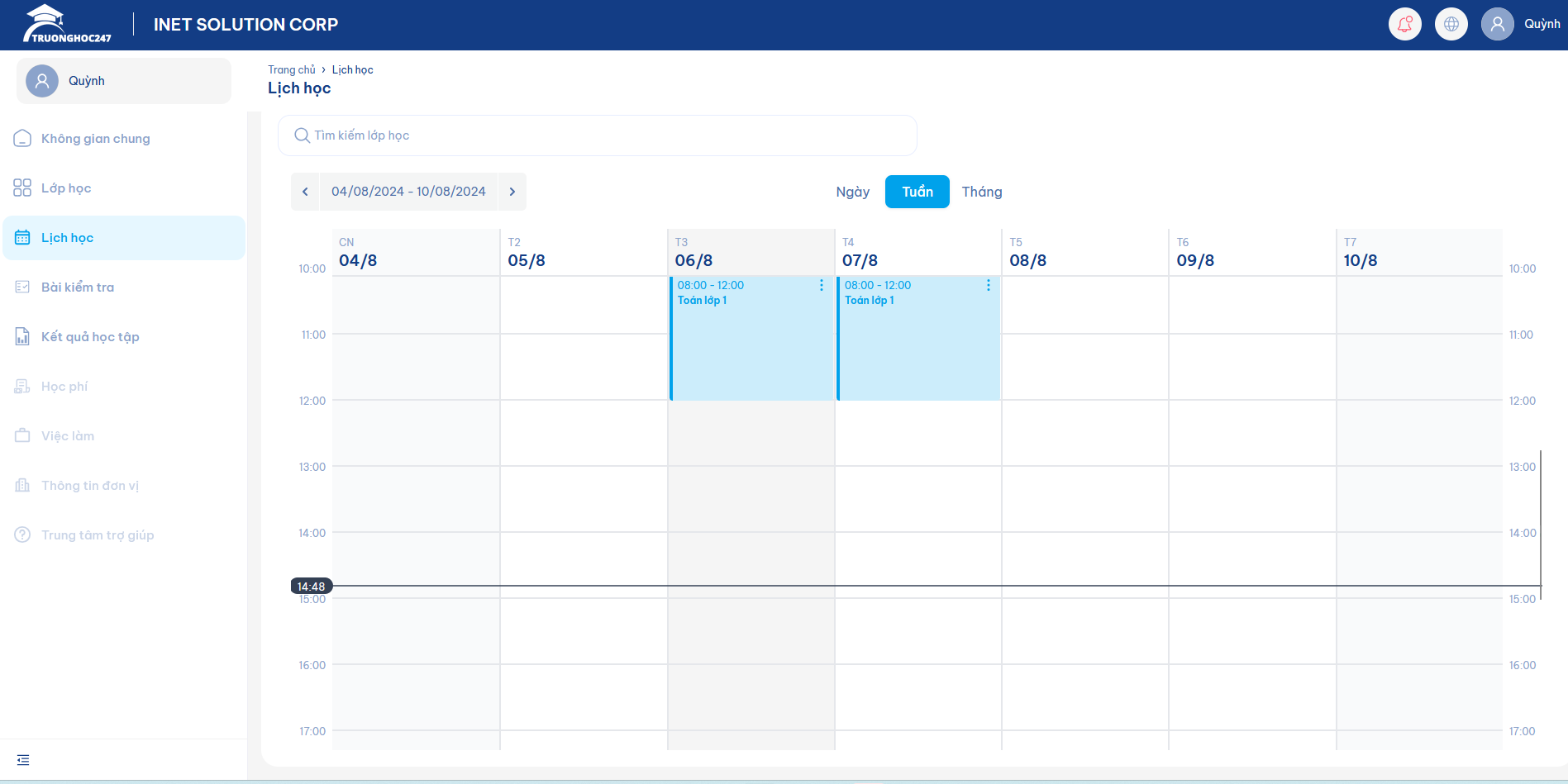
Task: Select the Tuần view tab
Action: pyautogui.click(x=917, y=192)
